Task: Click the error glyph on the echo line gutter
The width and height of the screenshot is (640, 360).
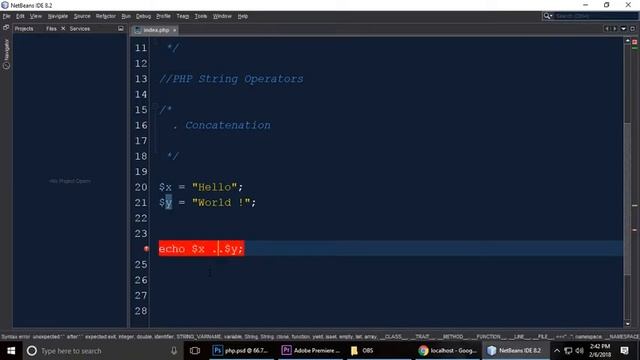Action: click(x=147, y=249)
